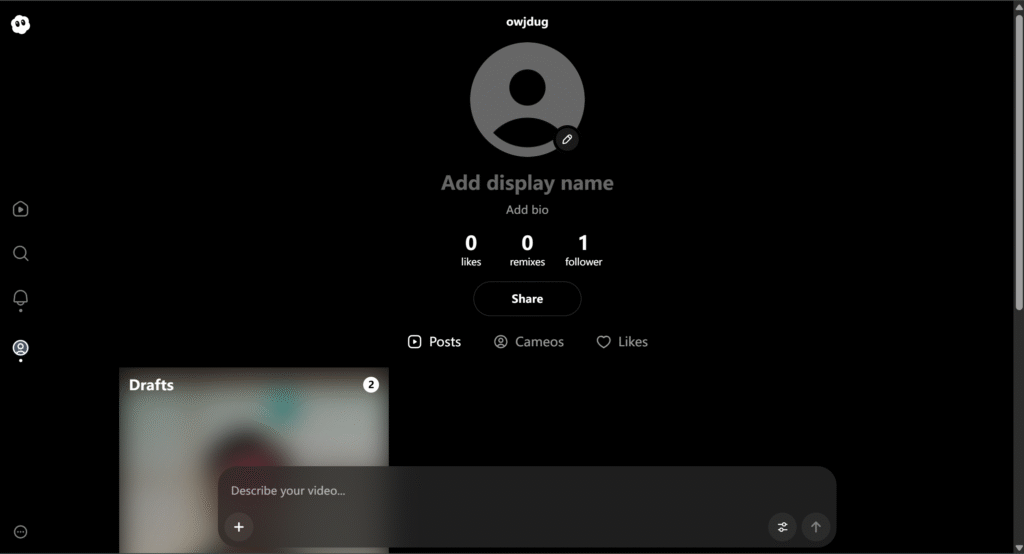Screen dimensions: 1024x554
Task: Click the Share profile button
Action: click(x=527, y=299)
